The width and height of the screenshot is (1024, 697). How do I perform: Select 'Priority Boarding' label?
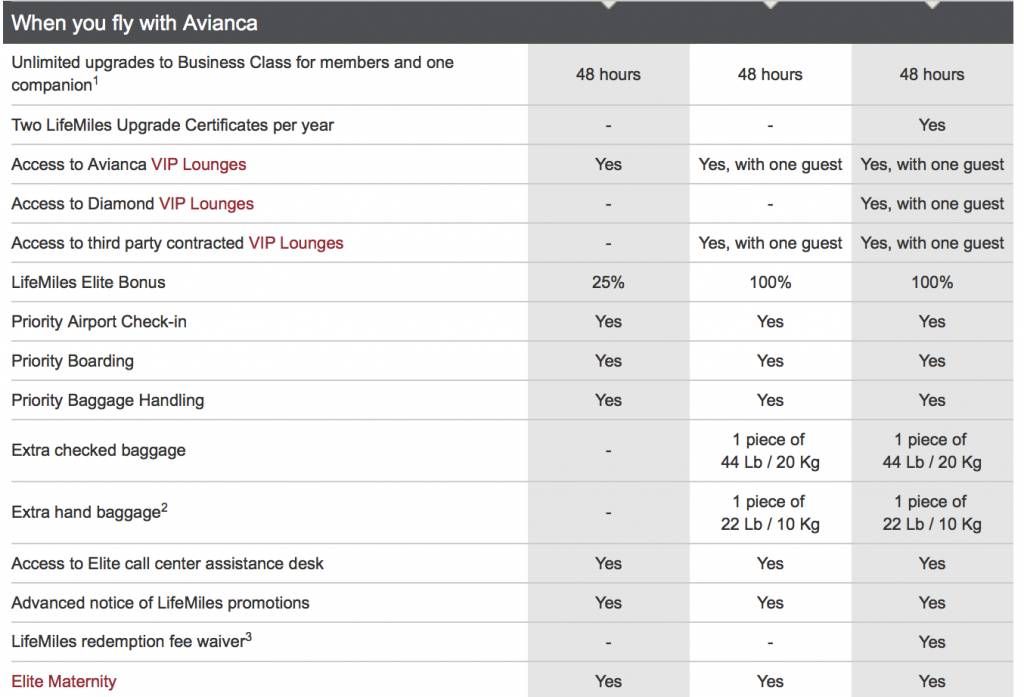(x=72, y=361)
